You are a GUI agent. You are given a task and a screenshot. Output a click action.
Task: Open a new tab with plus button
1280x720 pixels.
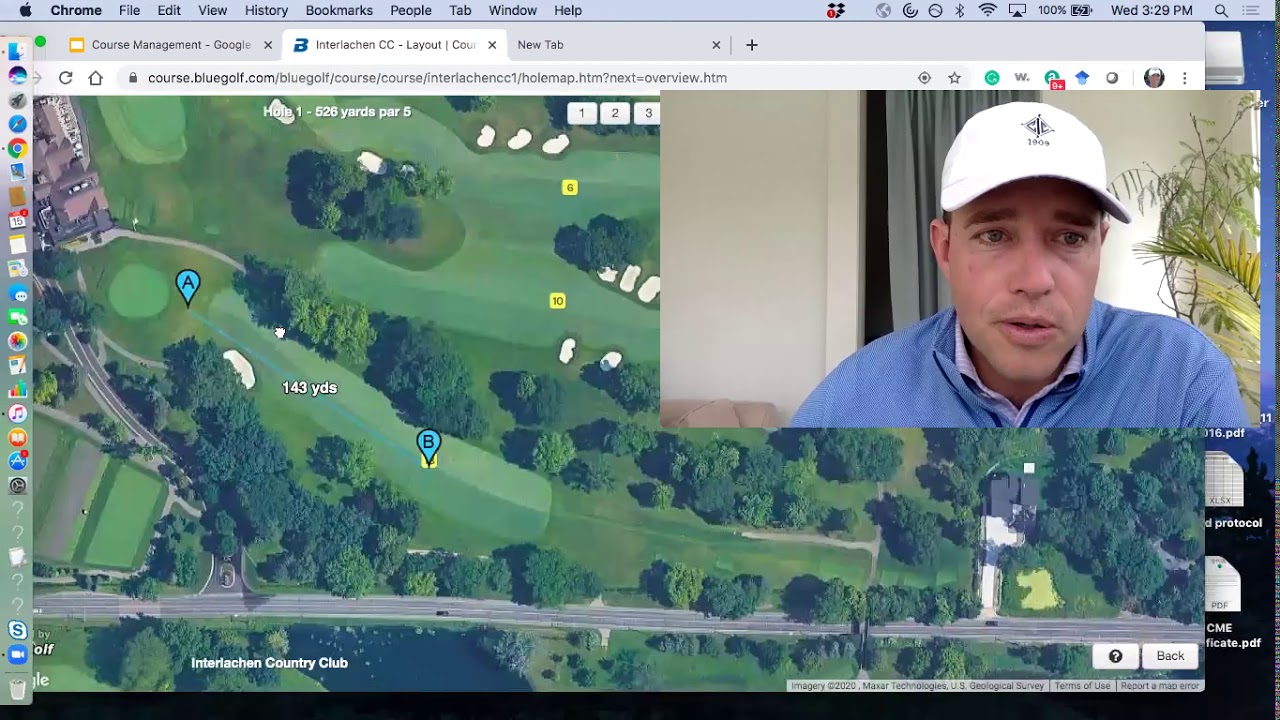(752, 45)
